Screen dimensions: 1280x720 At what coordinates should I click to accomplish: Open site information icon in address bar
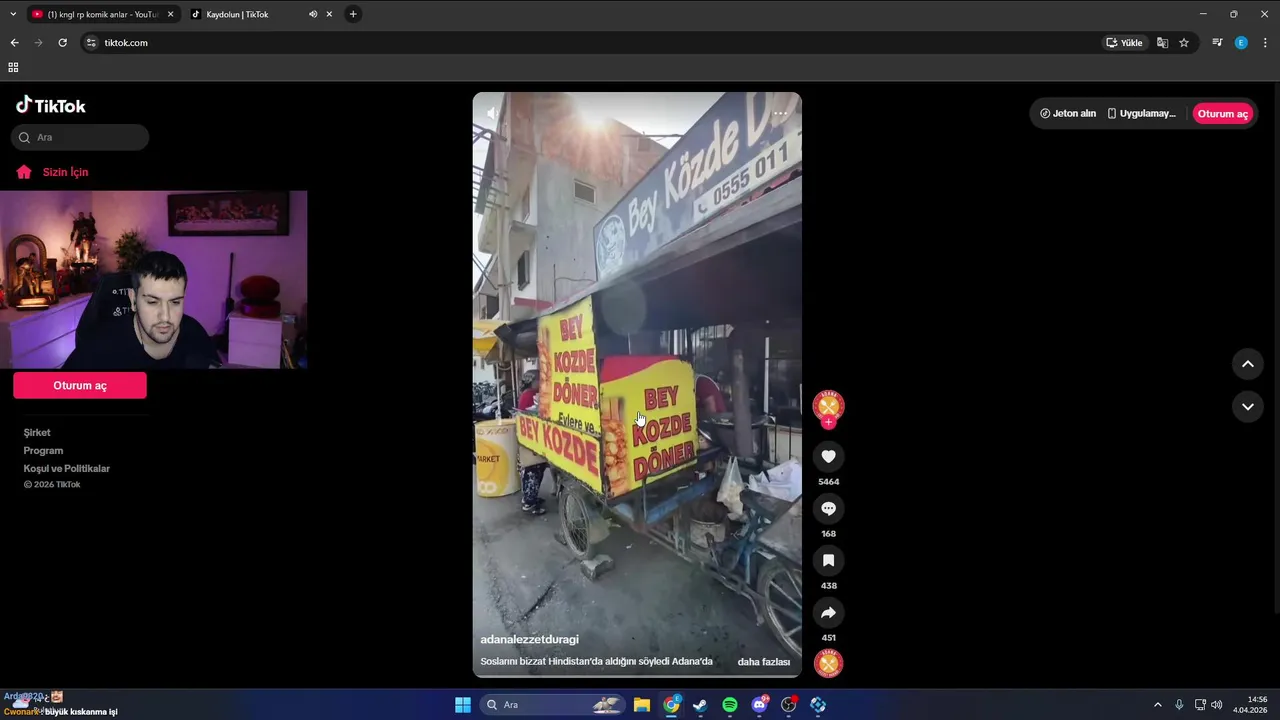(91, 43)
